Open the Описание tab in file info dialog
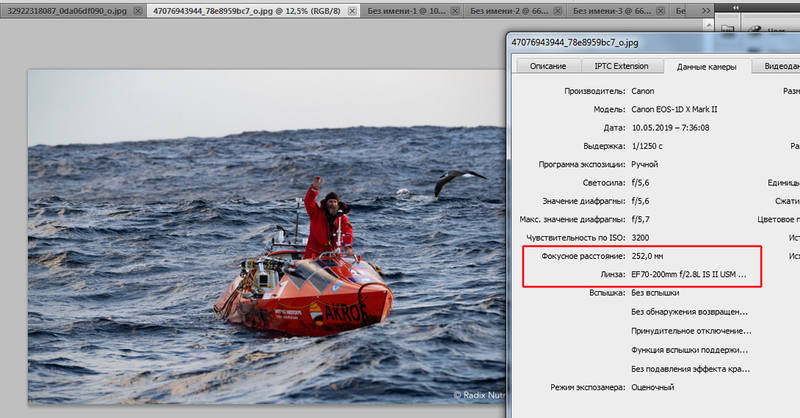The image size is (800, 418). (x=548, y=66)
